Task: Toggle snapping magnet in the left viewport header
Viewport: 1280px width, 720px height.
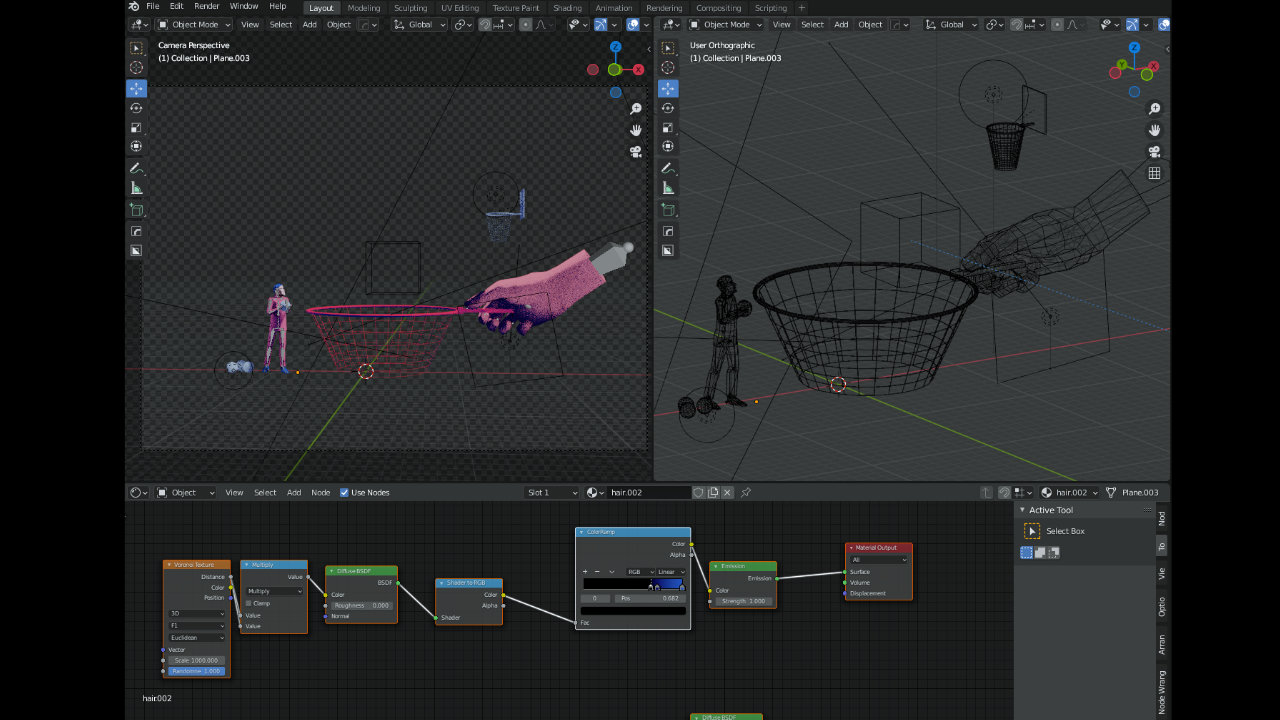Action: tap(485, 24)
